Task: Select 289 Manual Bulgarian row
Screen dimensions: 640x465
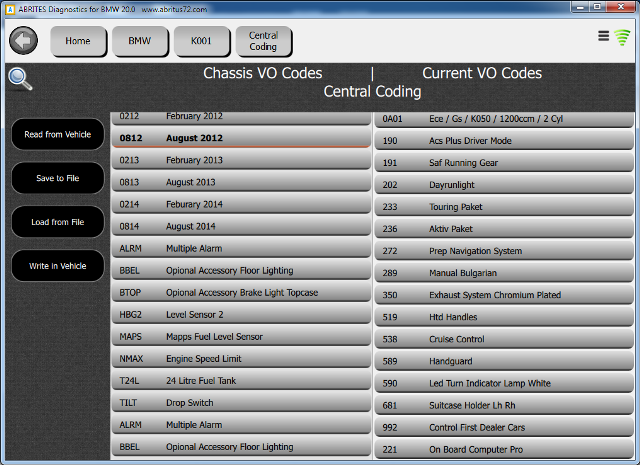Action: point(504,273)
